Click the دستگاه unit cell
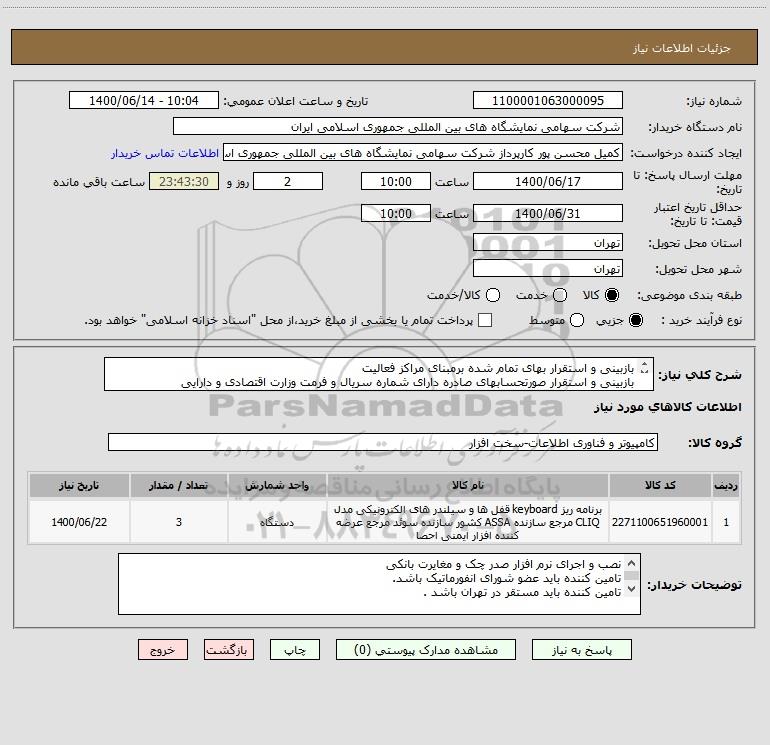Image resolution: width=770 pixels, height=745 pixels. pos(277,522)
